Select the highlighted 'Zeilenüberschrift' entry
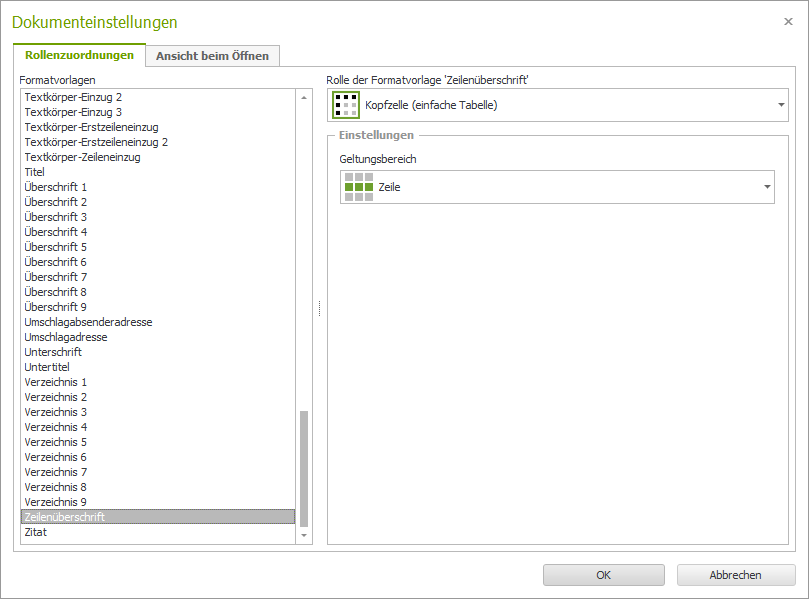 (x=65, y=517)
